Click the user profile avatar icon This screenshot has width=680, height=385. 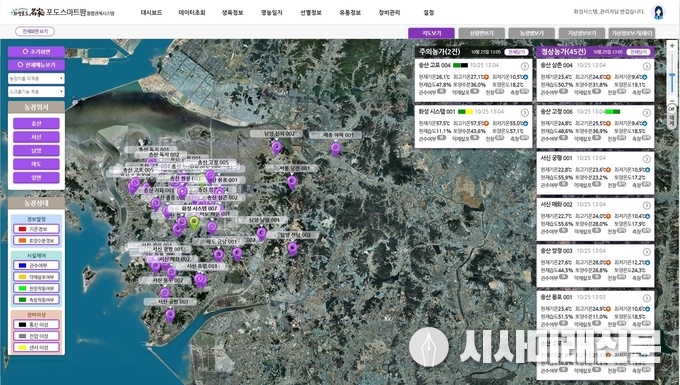pyautogui.click(x=658, y=12)
